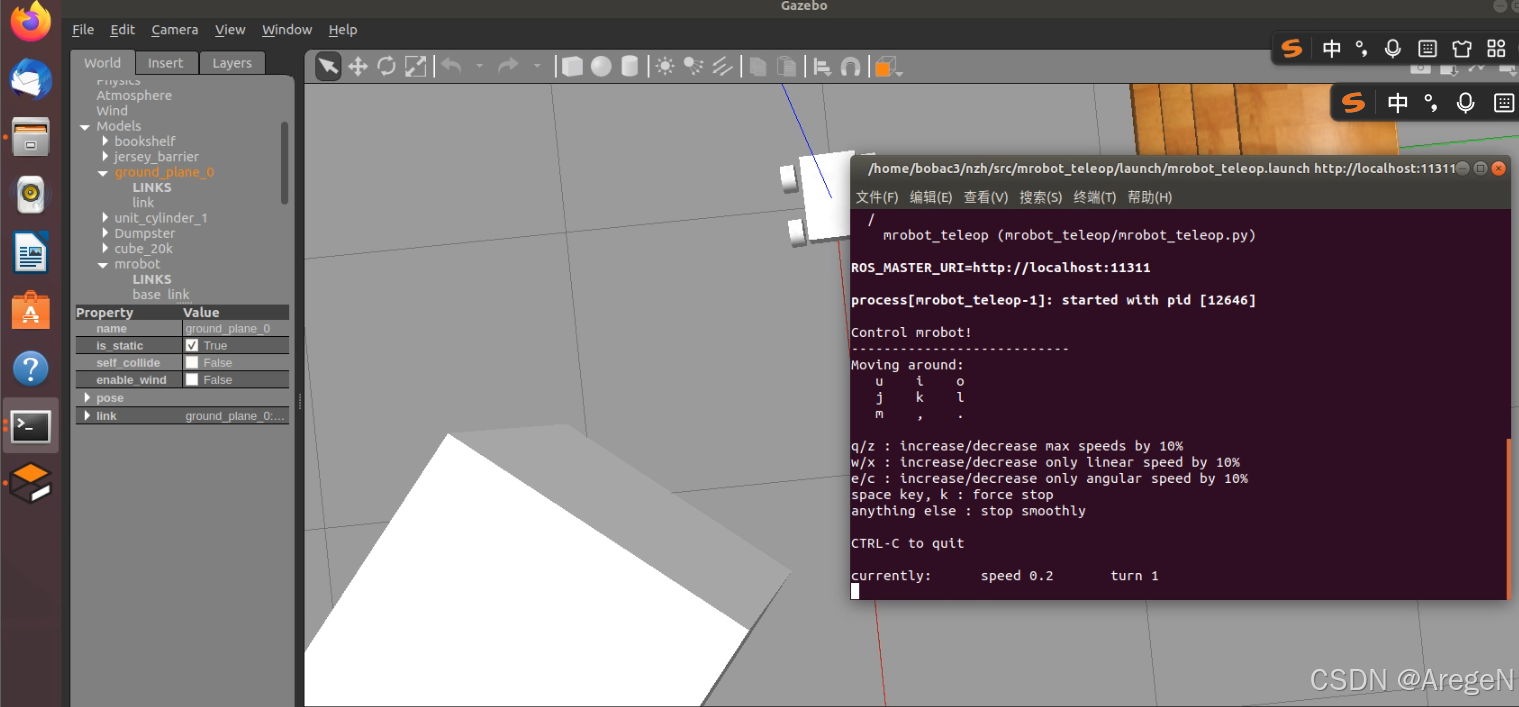1519x707 pixels.
Task: Open terminal 帮助(H) menu
Action: (1150, 197)
